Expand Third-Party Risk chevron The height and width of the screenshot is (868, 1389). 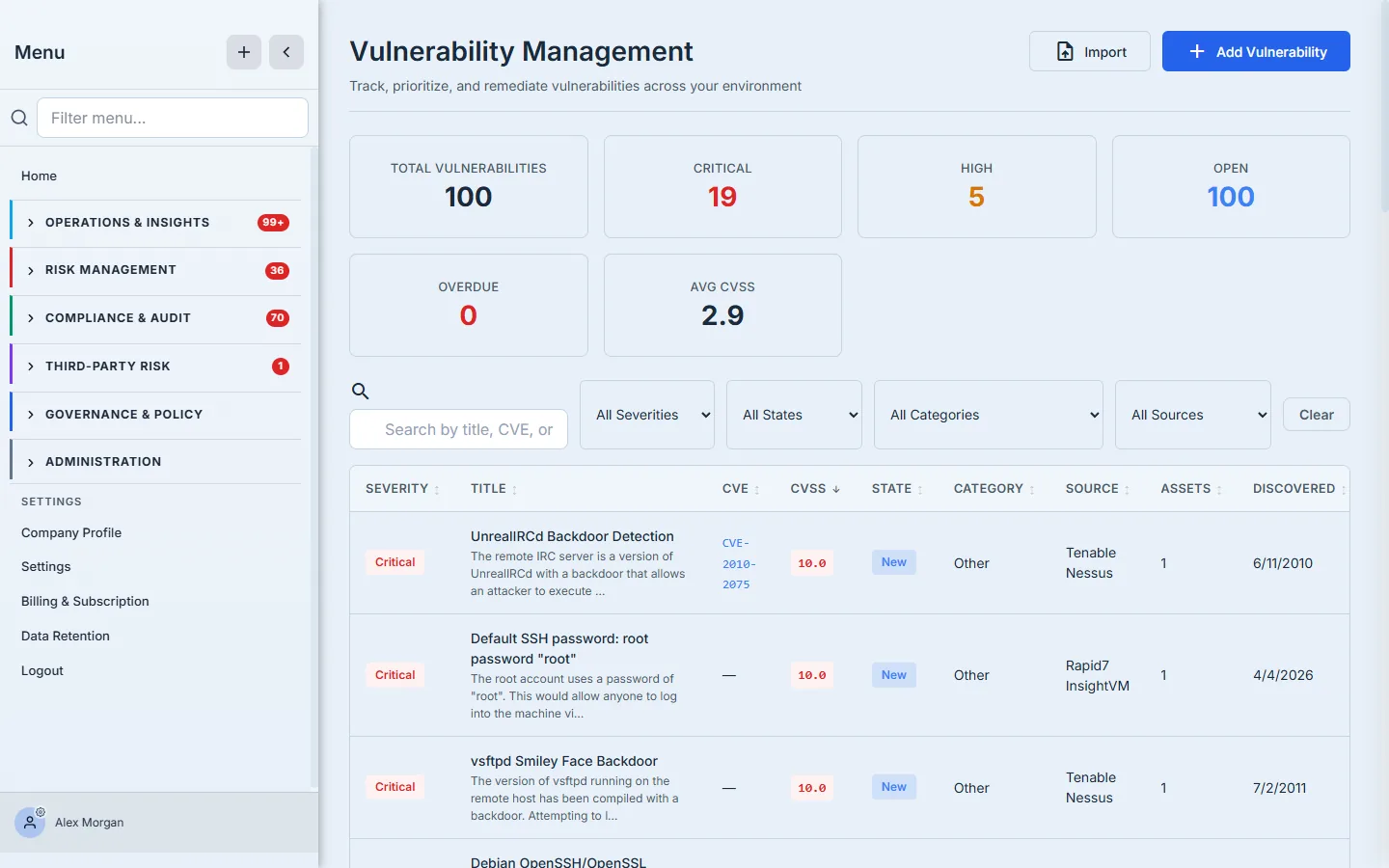[x=31, y=366]
